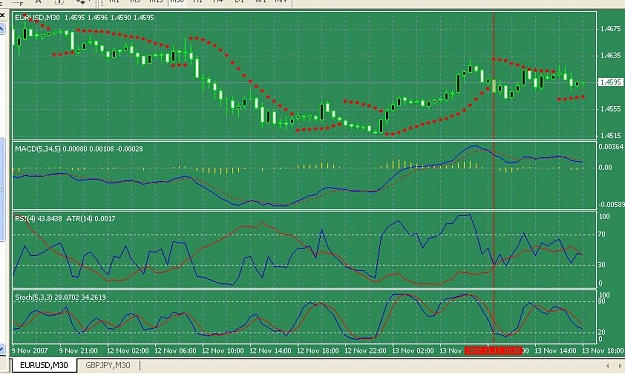Screen dimensions: 625x374
Task: Click the side panel scroll-up arrow
Action: [x=2, y=29]
